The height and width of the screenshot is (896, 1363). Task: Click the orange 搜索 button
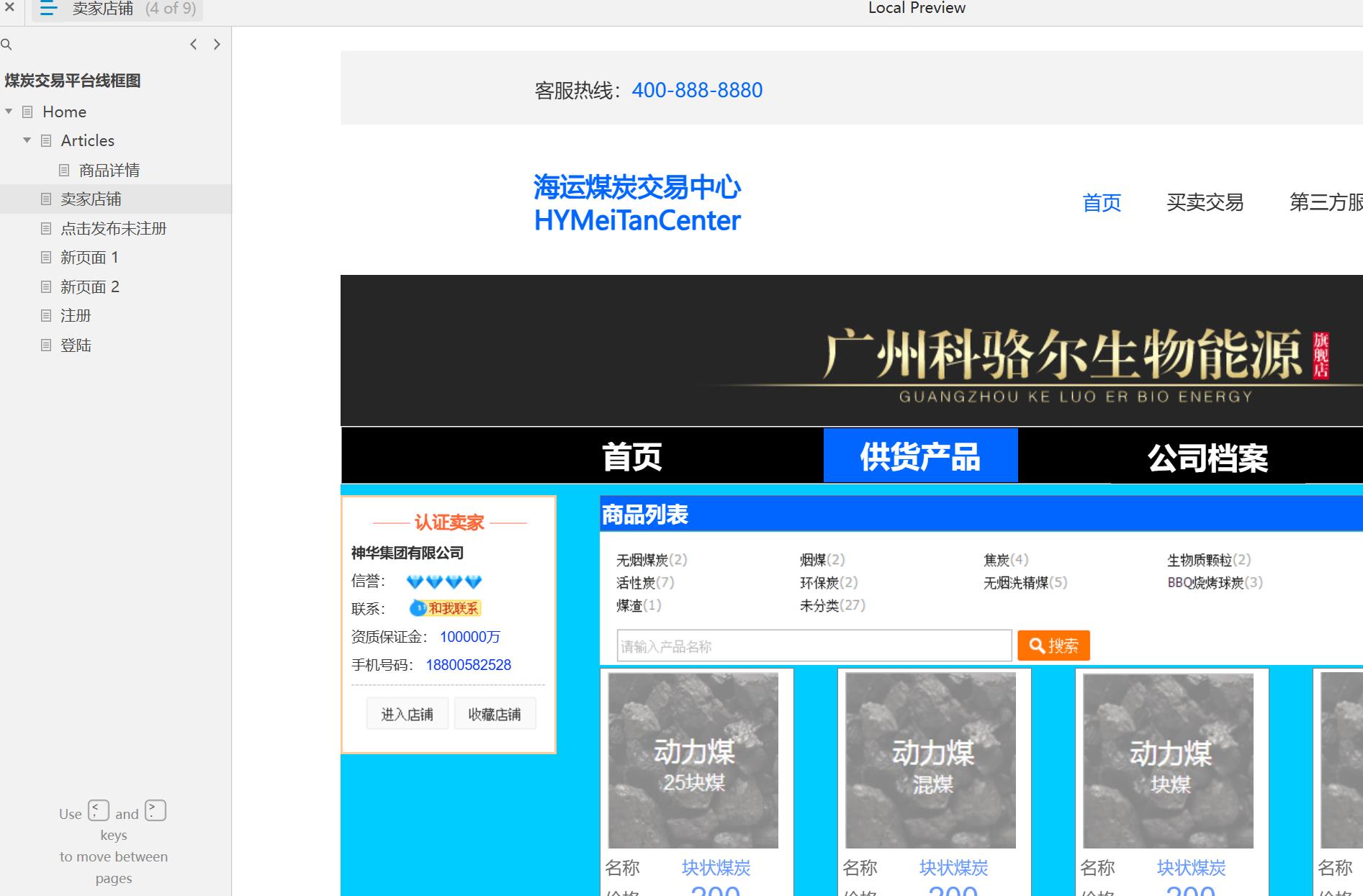point(1053,646)
